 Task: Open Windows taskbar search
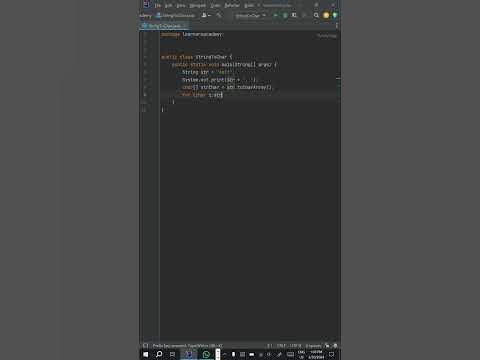159,354
